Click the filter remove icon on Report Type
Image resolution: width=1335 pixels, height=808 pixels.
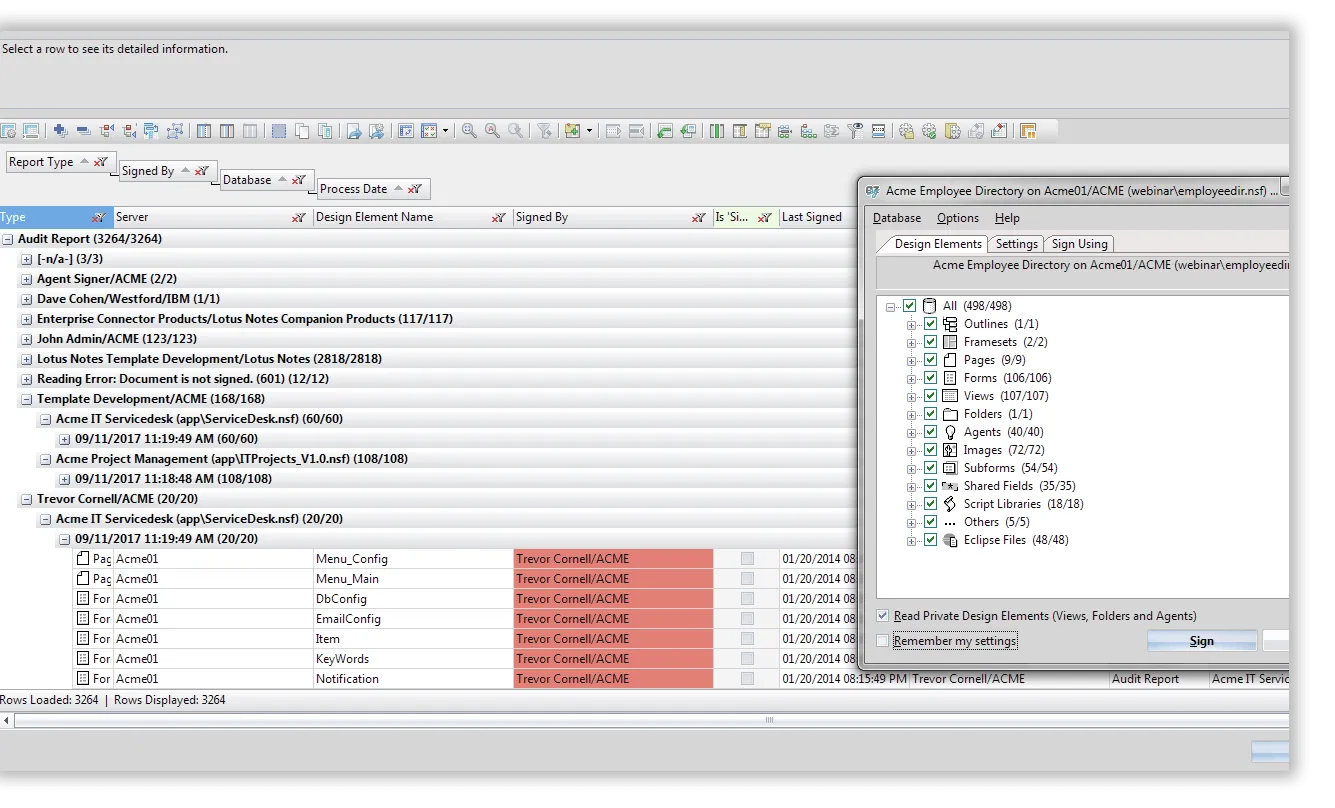click(x=101, y=162)
